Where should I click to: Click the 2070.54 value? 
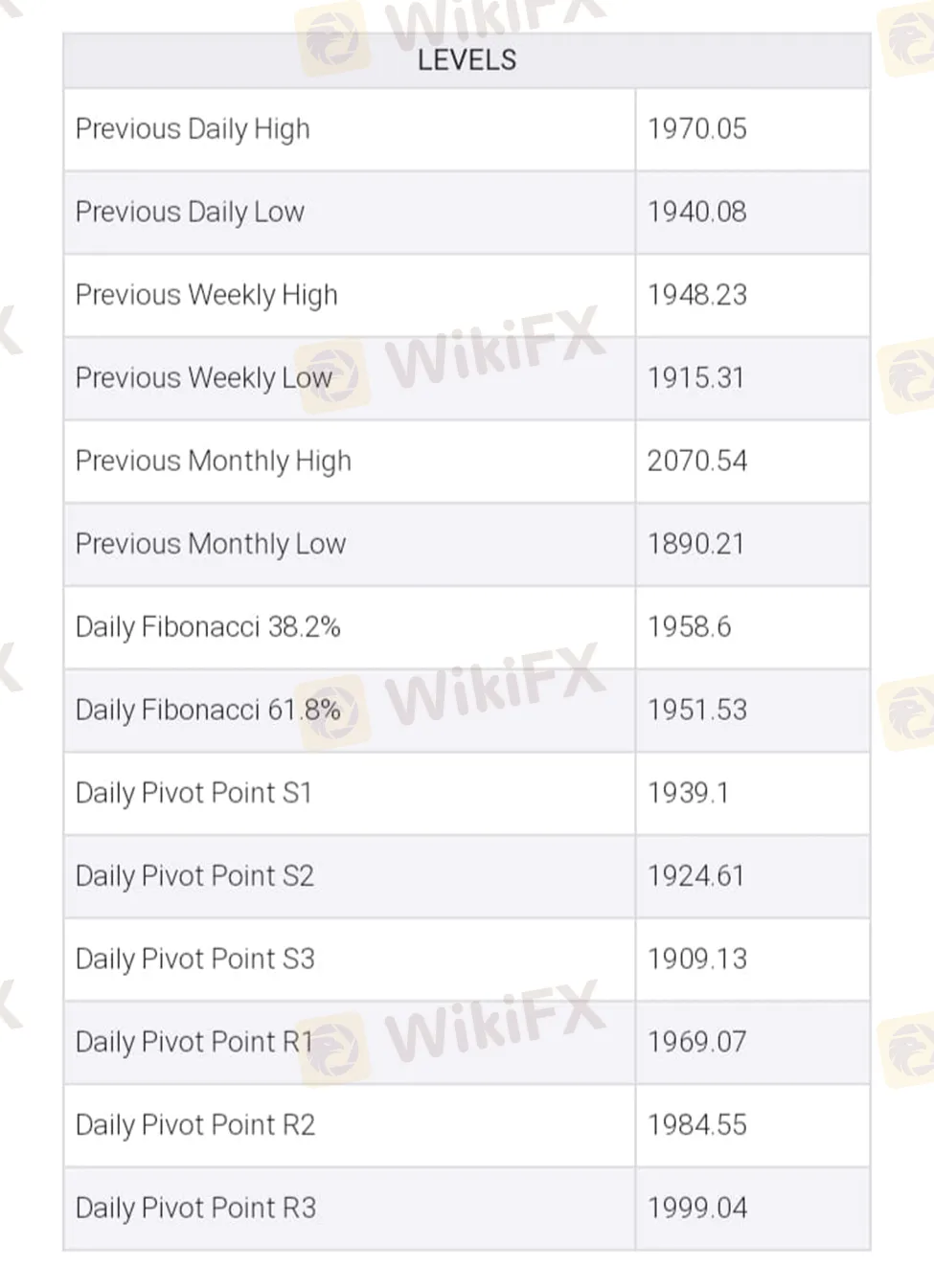coord(696,461)
